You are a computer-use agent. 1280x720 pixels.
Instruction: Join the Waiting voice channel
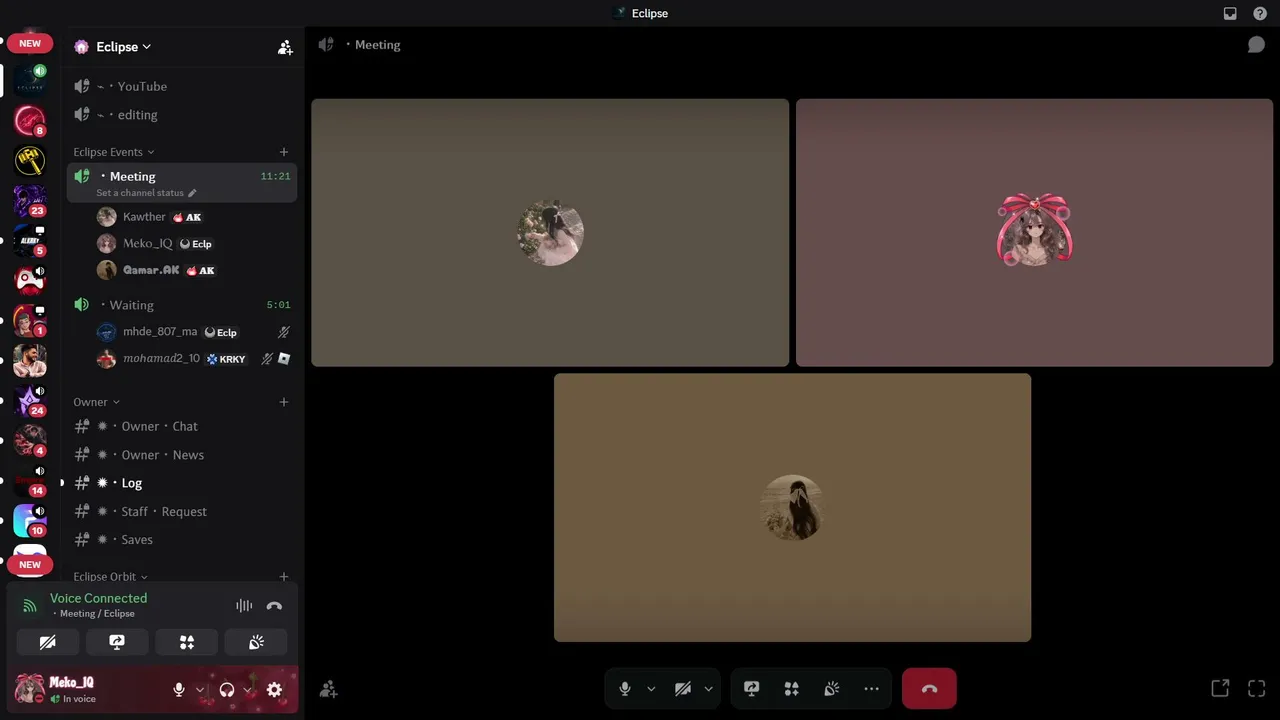[x=182, y=305]
